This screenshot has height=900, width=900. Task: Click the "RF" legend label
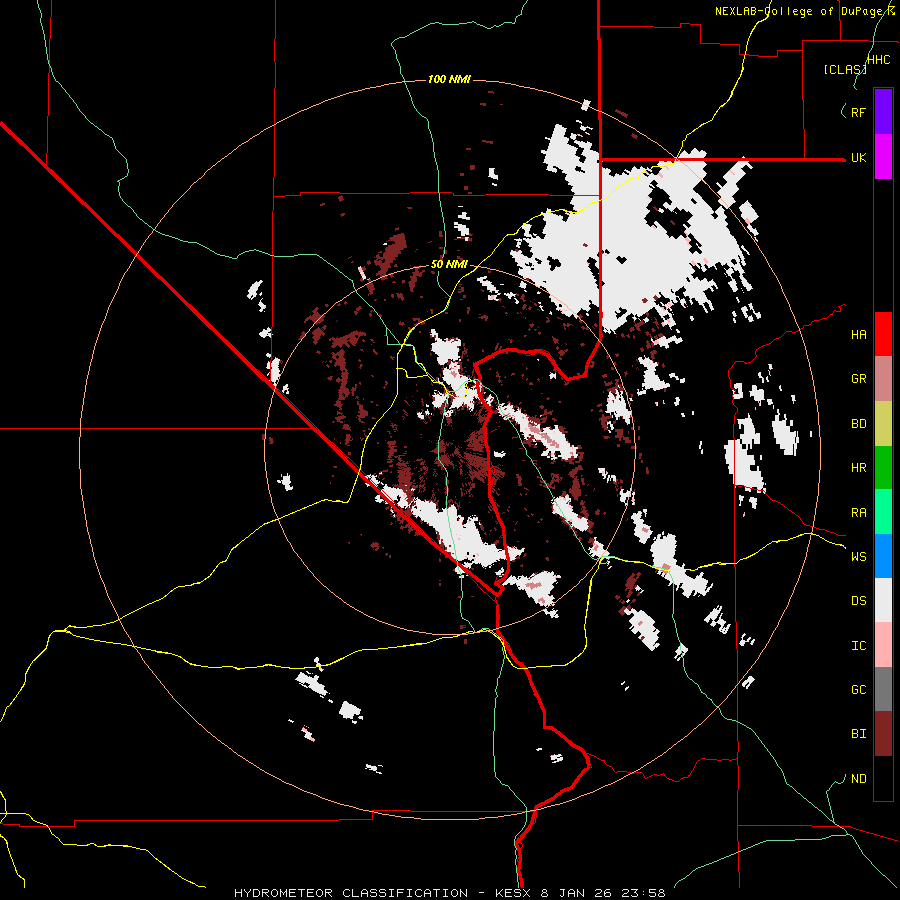point(858,112)
